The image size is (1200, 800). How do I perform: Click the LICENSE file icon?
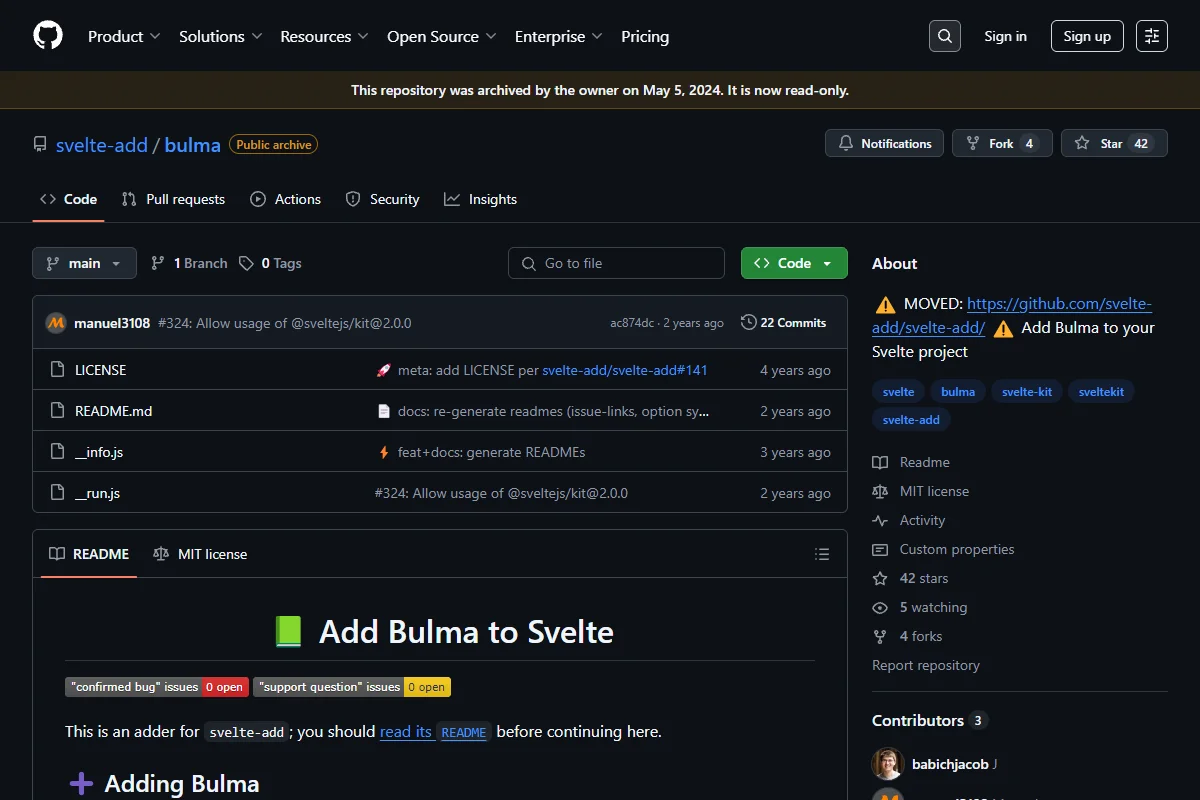[57, 370]
